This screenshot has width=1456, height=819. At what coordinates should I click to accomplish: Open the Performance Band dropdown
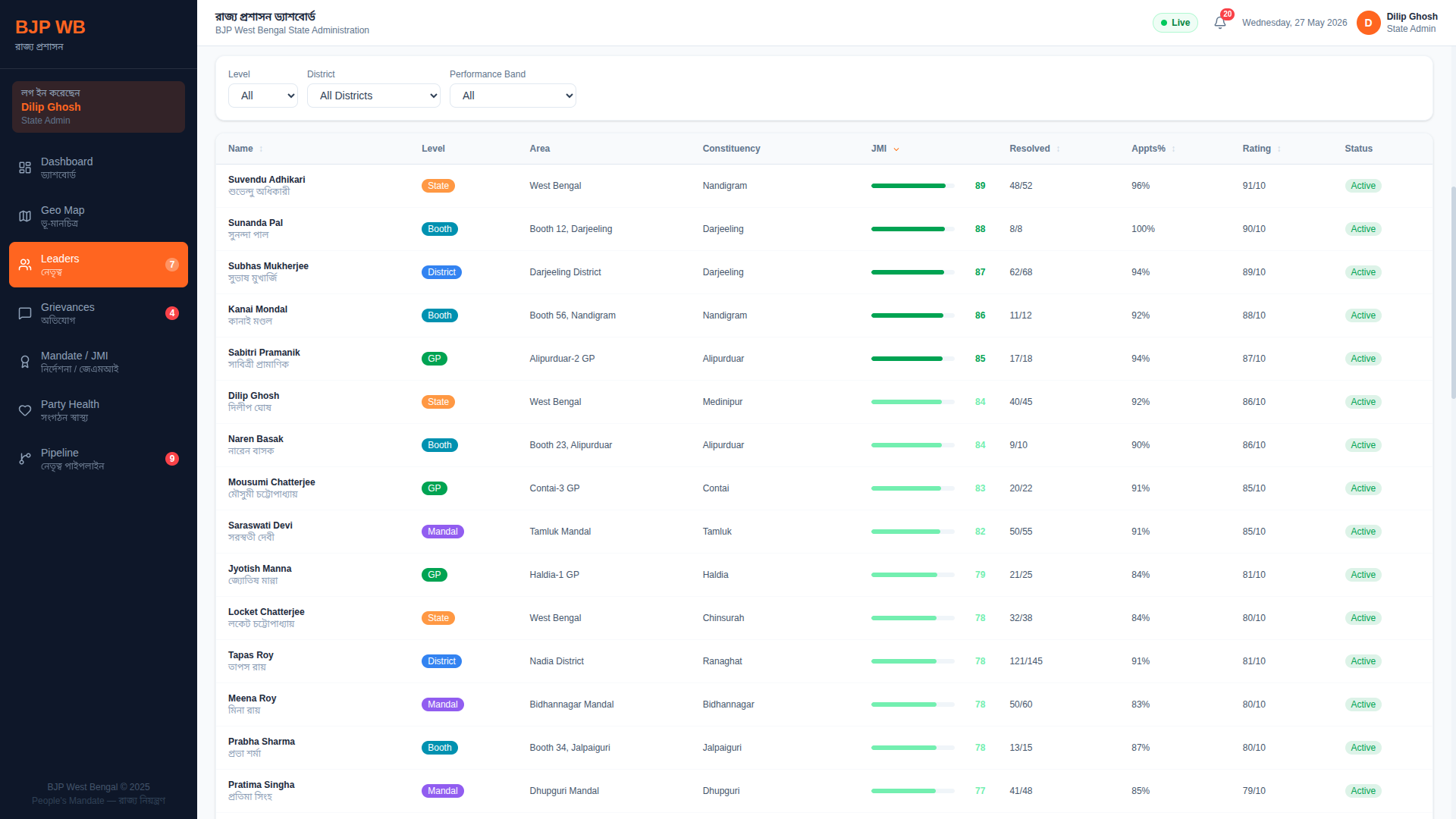[513, 96]
